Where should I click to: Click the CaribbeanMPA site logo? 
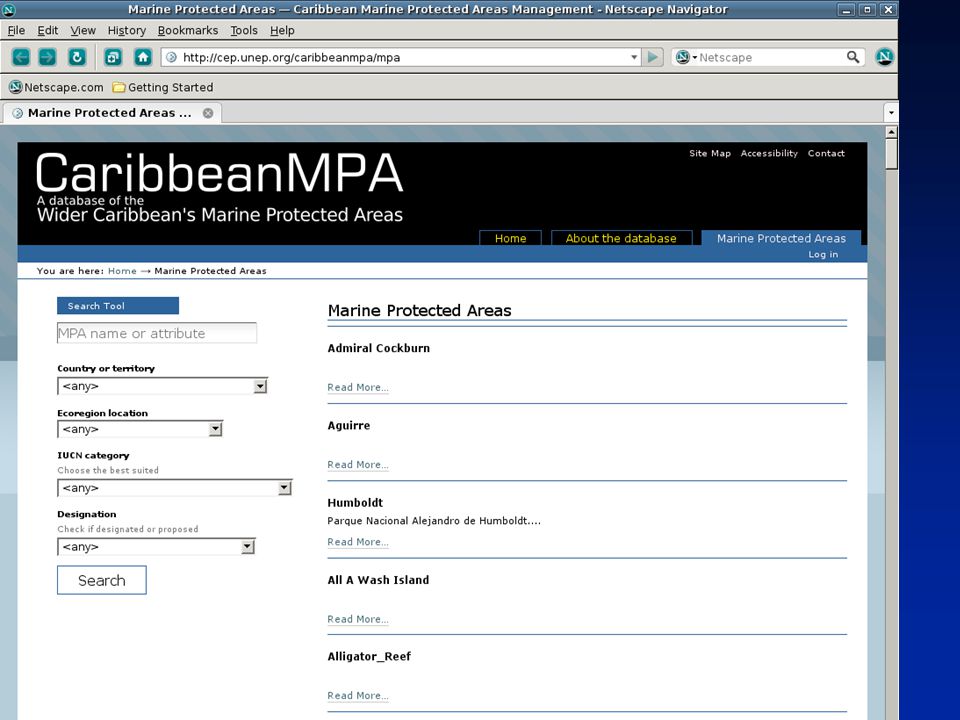219,187
